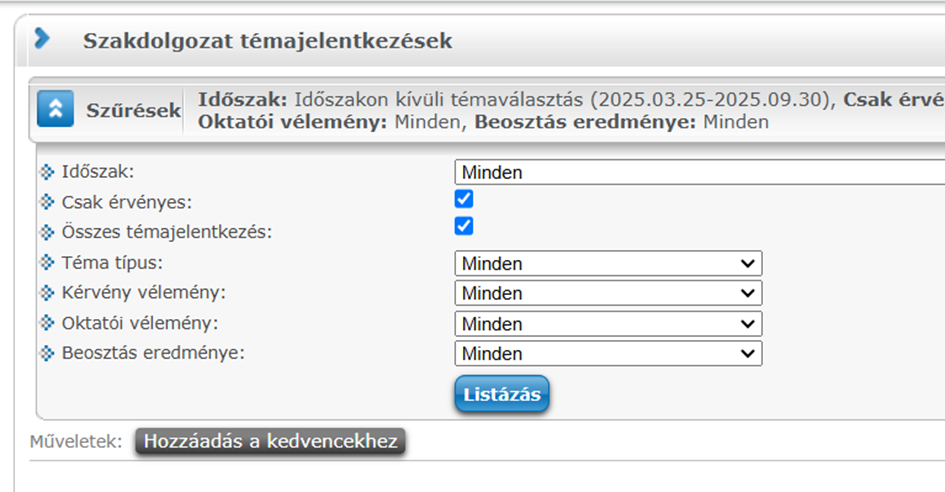The width and height of the screenshot is (945, 492).
Task: Toggle the Összes témajelentkezés checkbox
Action: click(x=464, y=226)
